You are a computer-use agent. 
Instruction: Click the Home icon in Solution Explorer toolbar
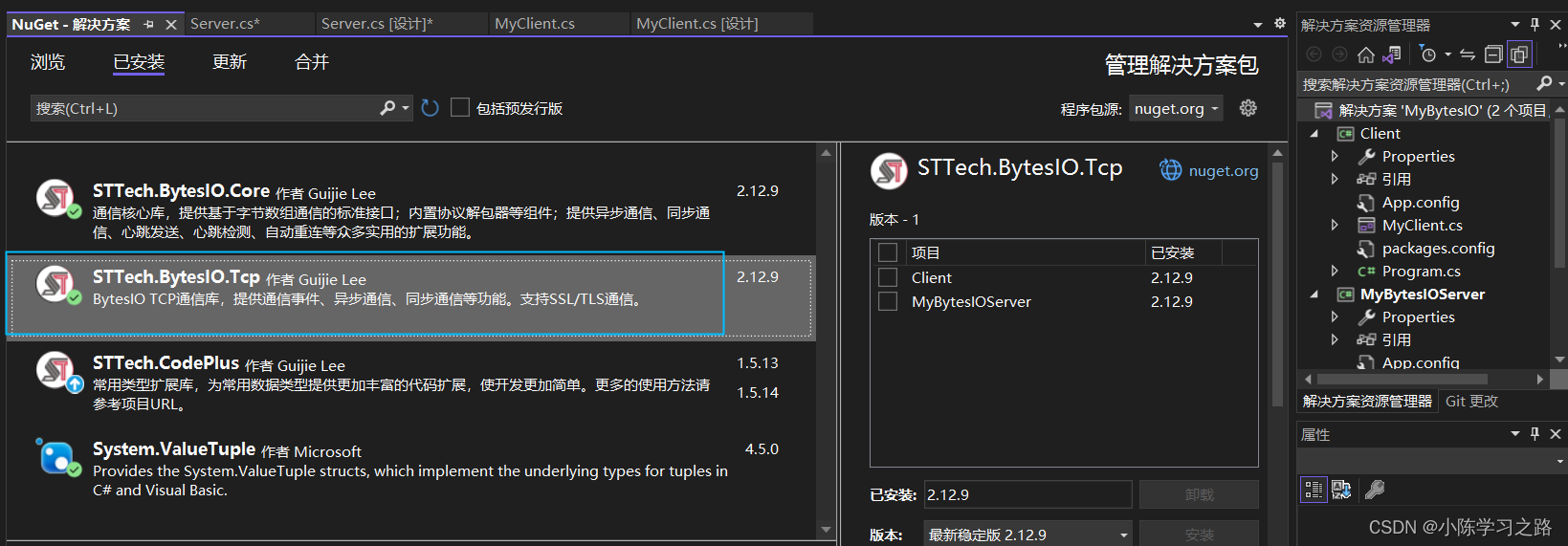tap(1366, 55)
